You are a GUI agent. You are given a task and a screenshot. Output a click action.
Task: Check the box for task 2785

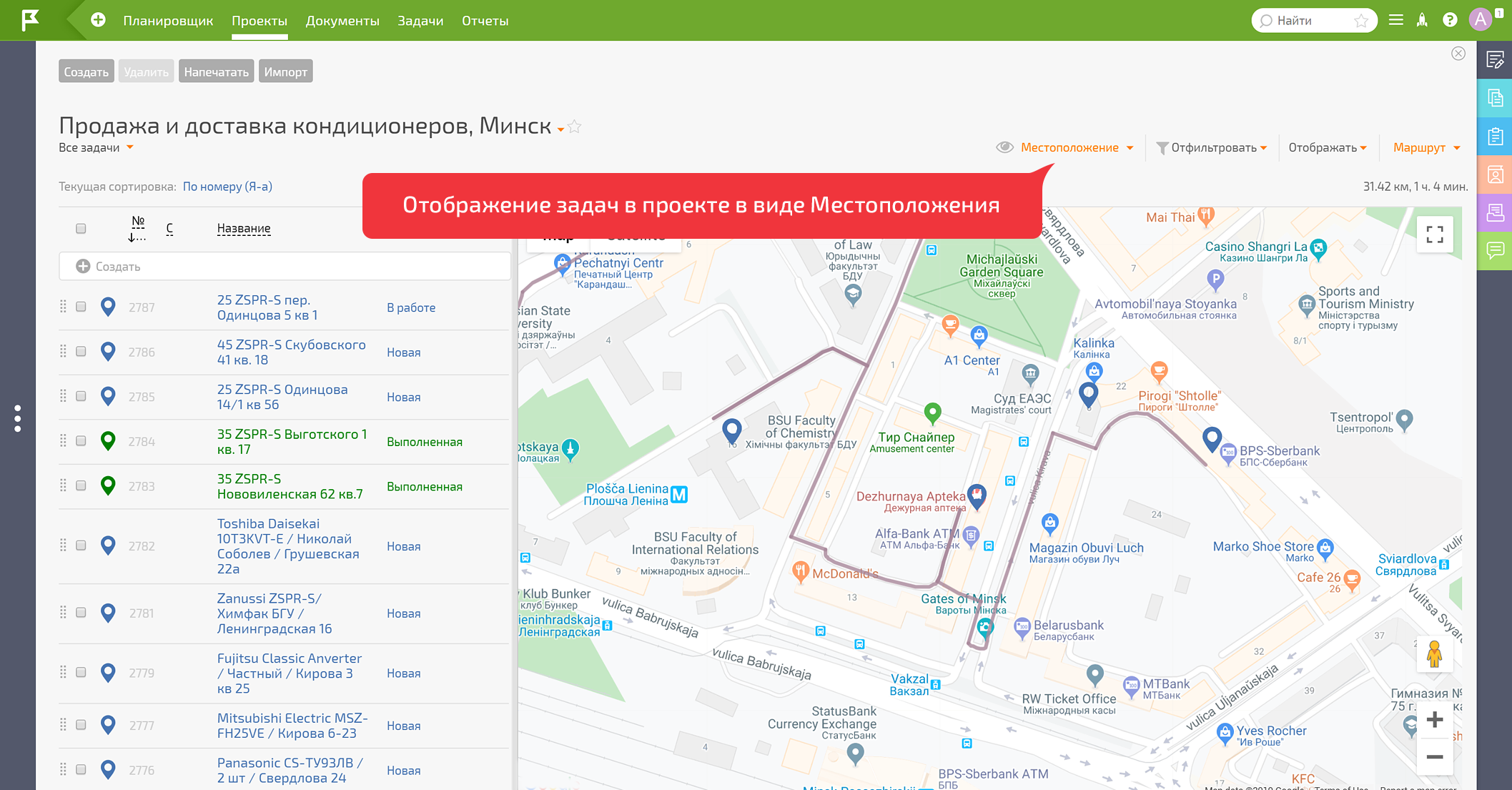click(81, 396)
